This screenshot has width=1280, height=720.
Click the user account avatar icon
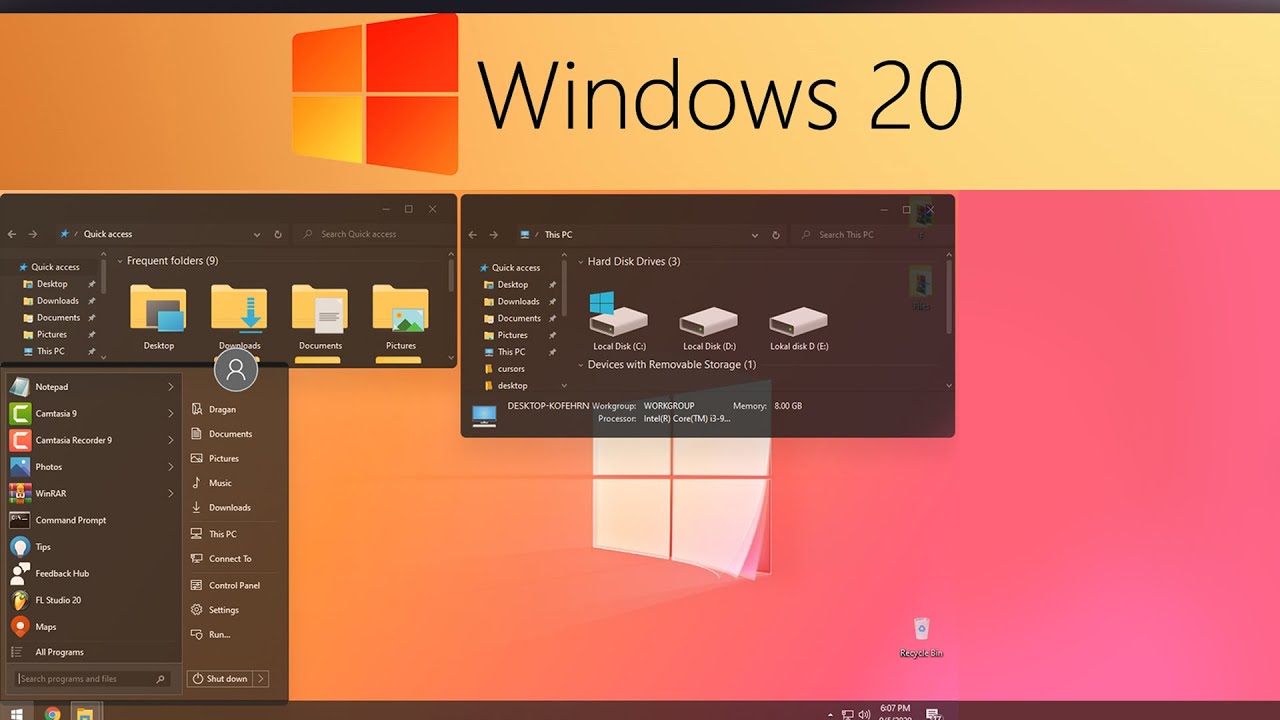236,370
